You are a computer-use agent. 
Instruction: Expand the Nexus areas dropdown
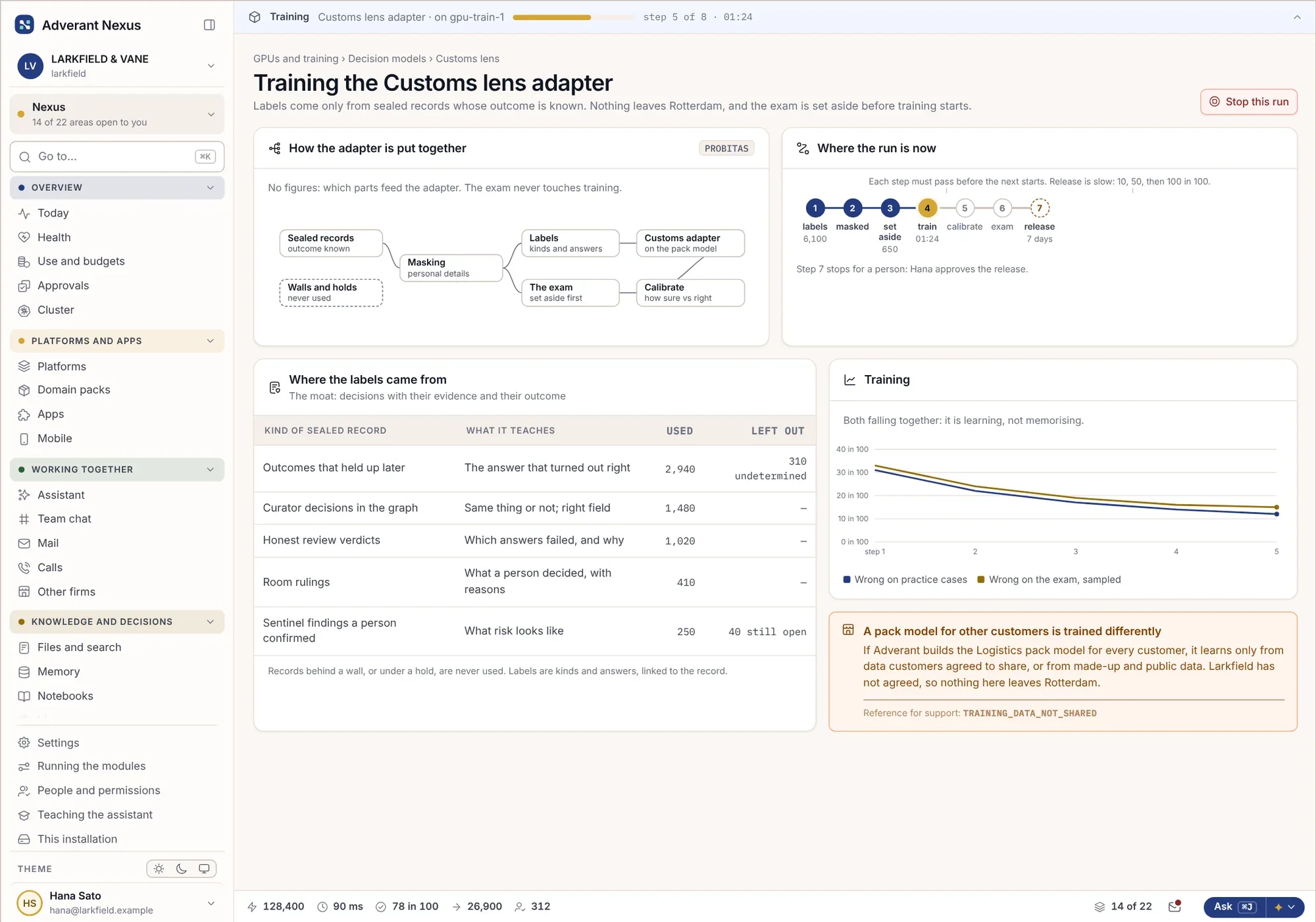click(x=117, y=114)
